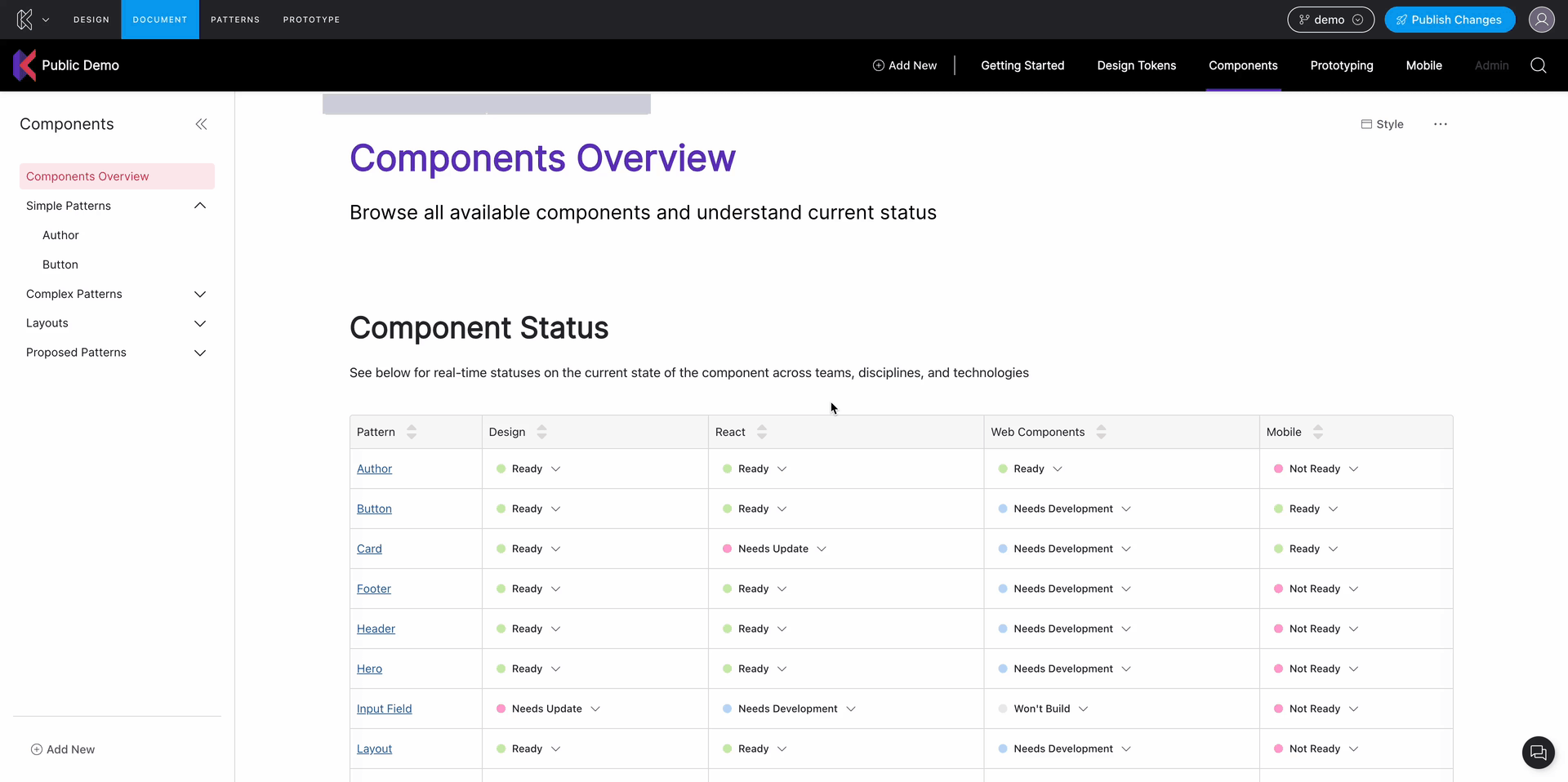The height and width of the screenshot is (782, 1568).
Task: Open the Footer pattern link
Action: coord(373,589)
